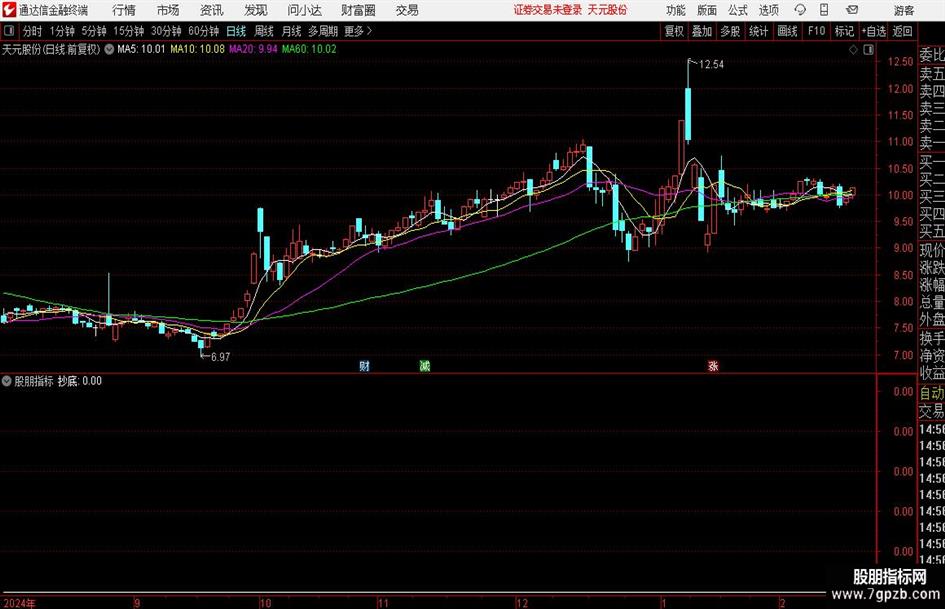Viewport: 945px width, 609px height.
Task: Click the 游客 guest account label
Action: click(x=903, y=10)
